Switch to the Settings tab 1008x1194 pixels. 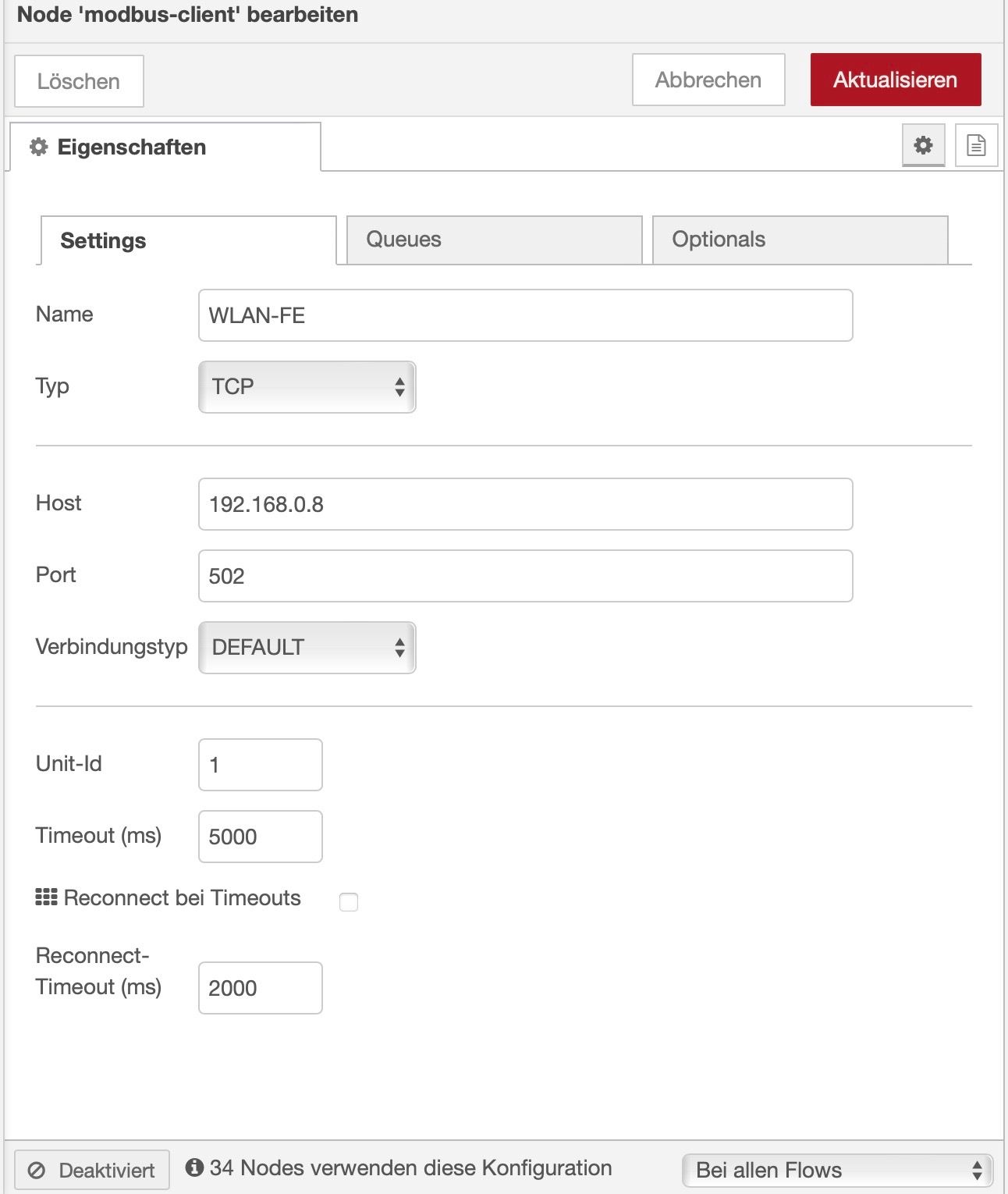[188, 240]
